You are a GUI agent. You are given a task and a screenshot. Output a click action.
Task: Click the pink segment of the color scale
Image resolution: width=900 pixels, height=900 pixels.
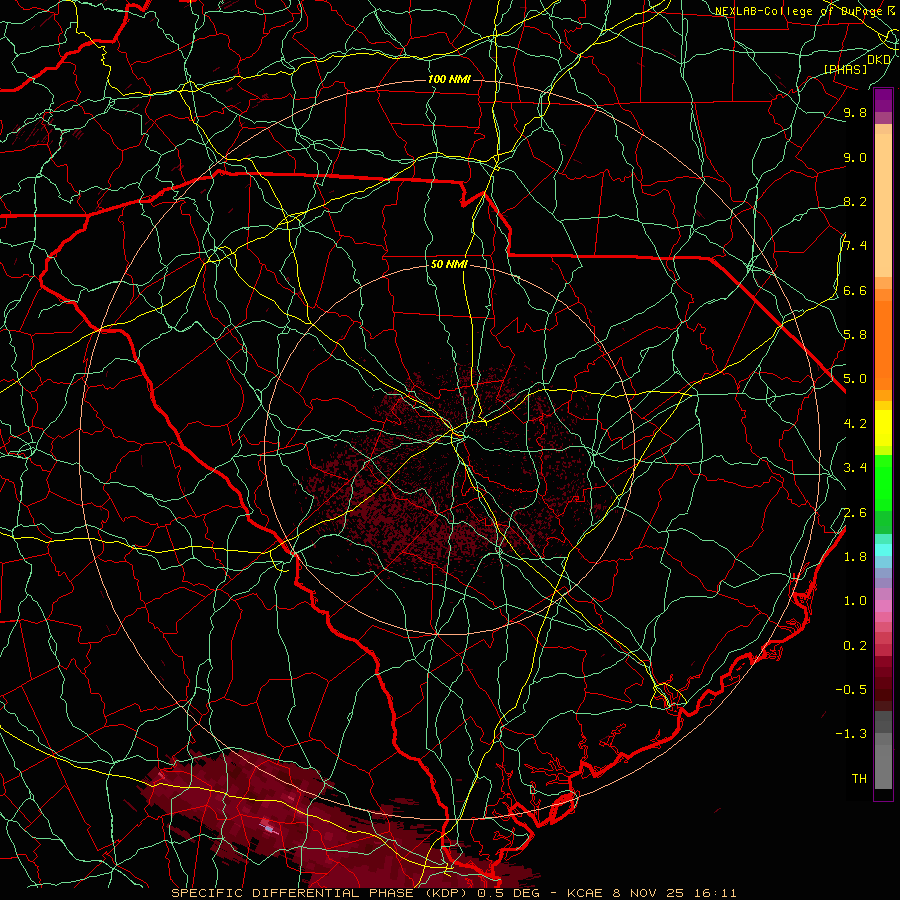(x=883, y=606)
